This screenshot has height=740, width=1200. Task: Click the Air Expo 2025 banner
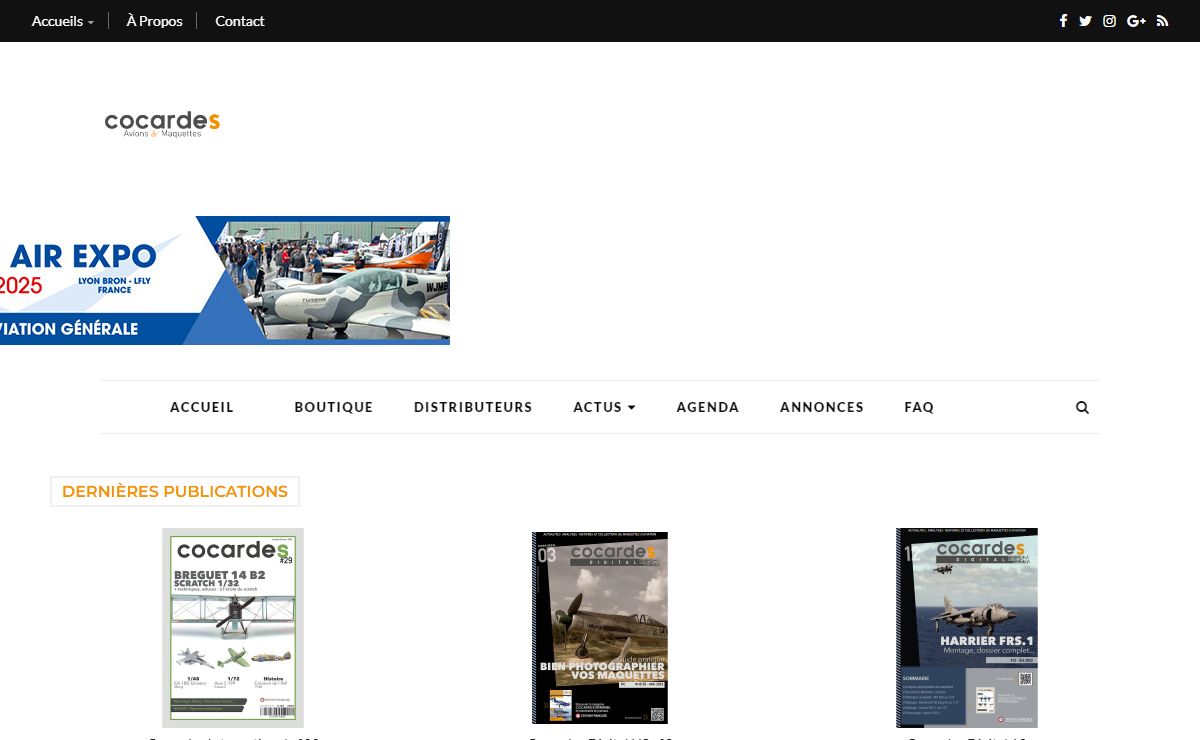225,280
